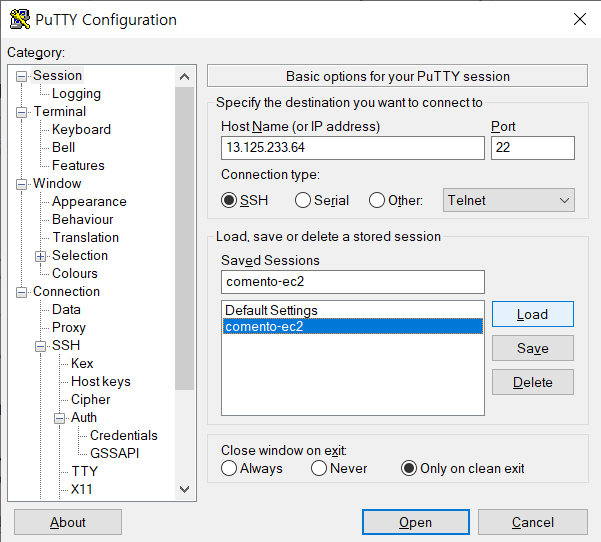Click the Cancel button
This screenshot has height=542, width=601.
pyautogui.click(x=533, y=522)
